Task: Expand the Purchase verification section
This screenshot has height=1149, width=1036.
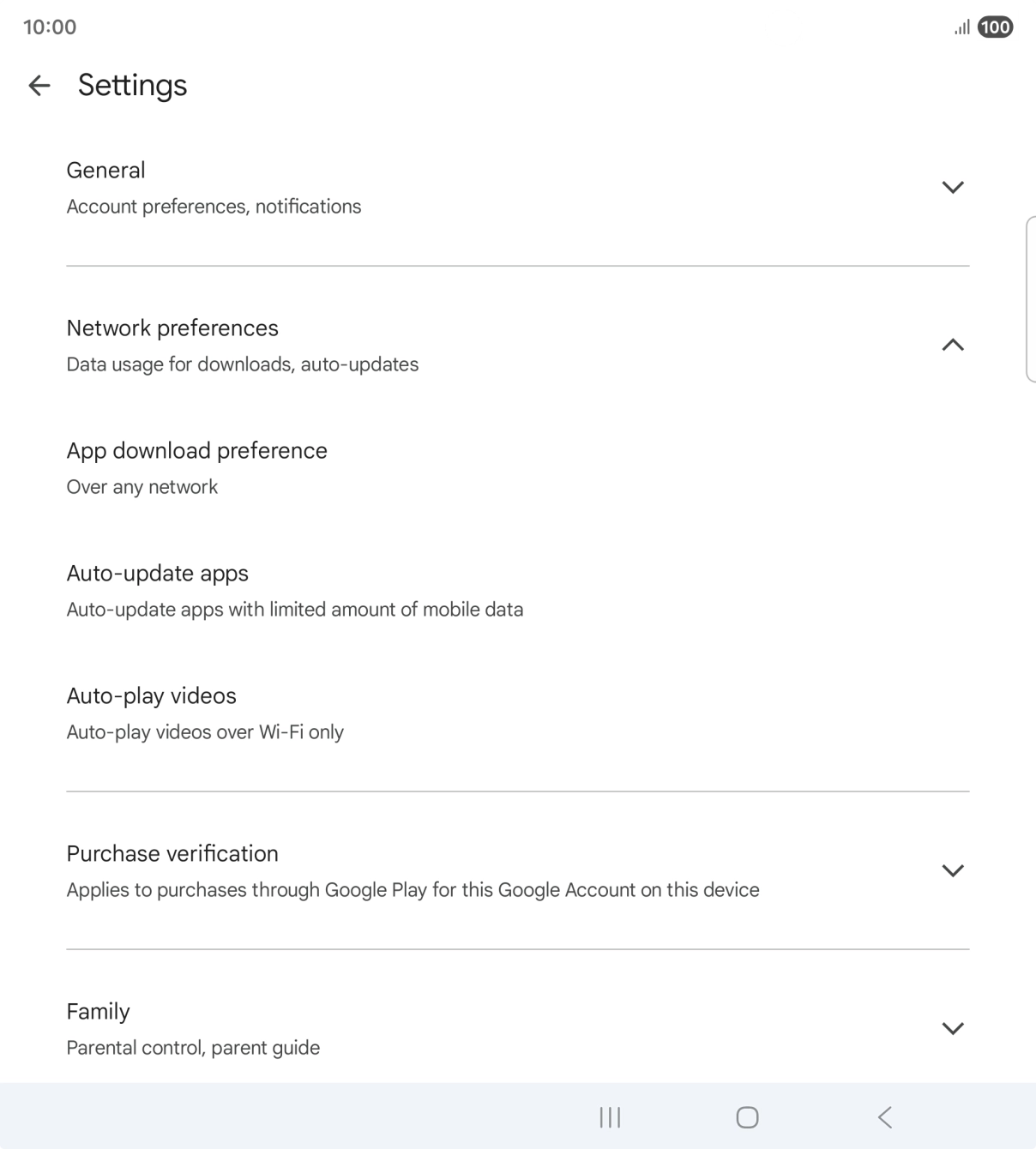Action: (x=953, y=869)
